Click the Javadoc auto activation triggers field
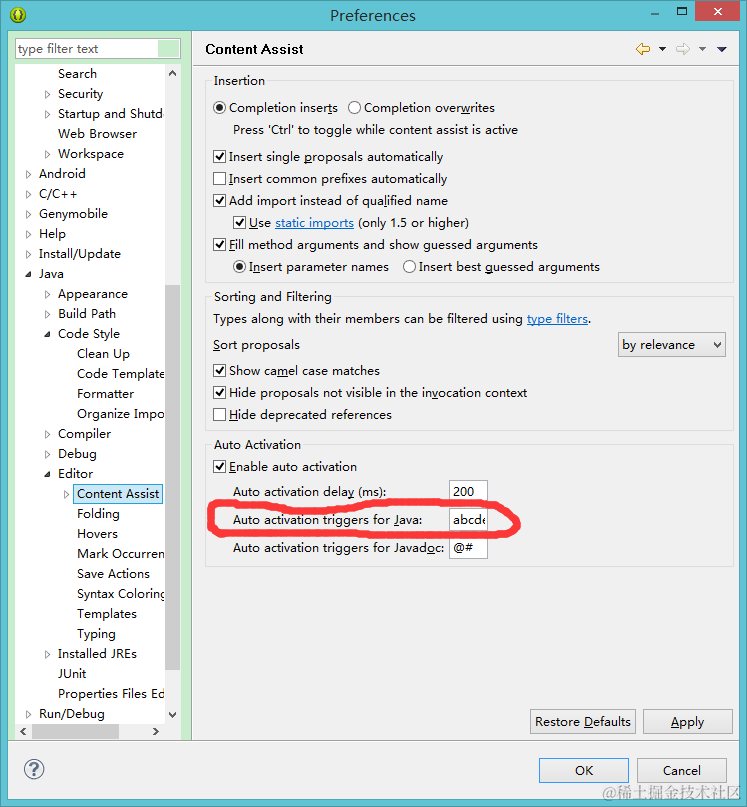This screenshot has height=807, width=747. [468, 548]
